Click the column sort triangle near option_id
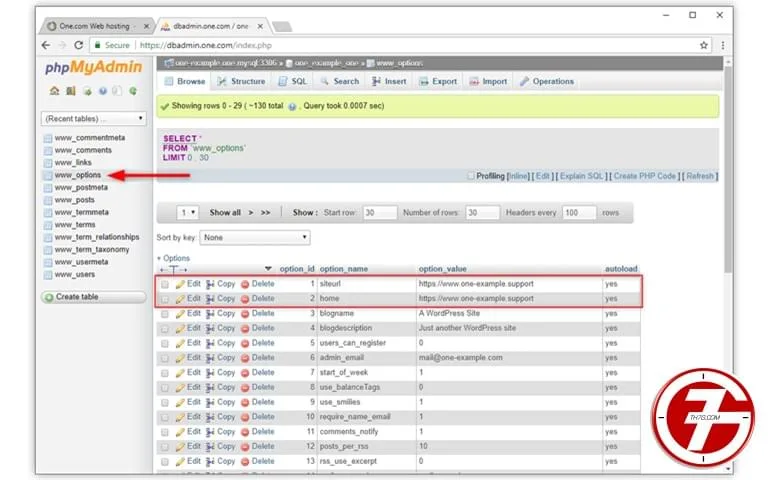 [x=268, y=269]
